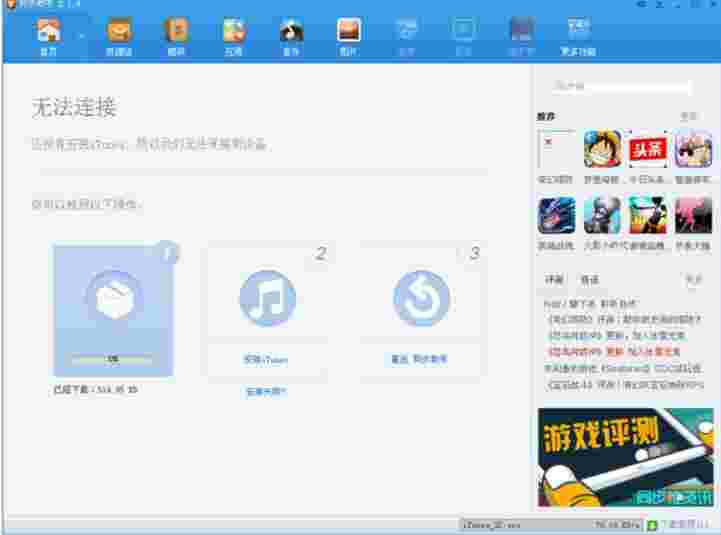Viewport: 721px width, 535px height.
Task: Open the pink and black silhouette game icon
Action: (693, 215)
